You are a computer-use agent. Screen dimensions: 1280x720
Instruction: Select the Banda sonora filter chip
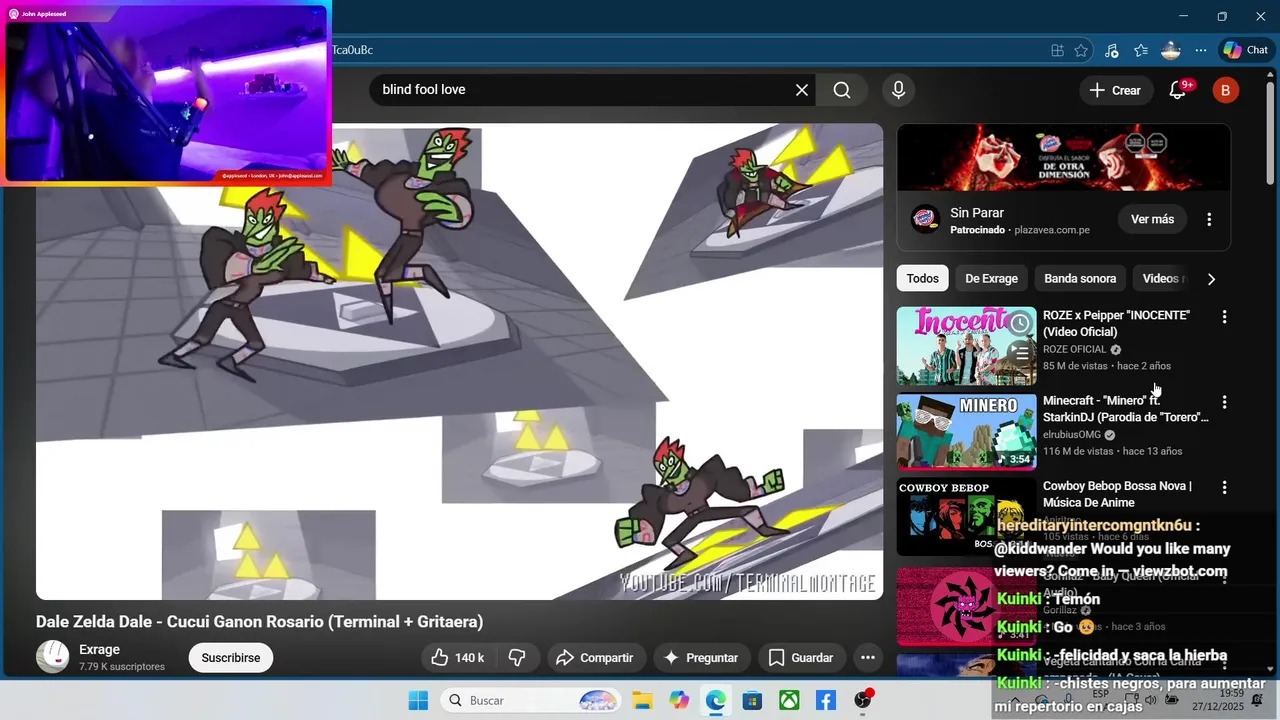pos(1080,279)
